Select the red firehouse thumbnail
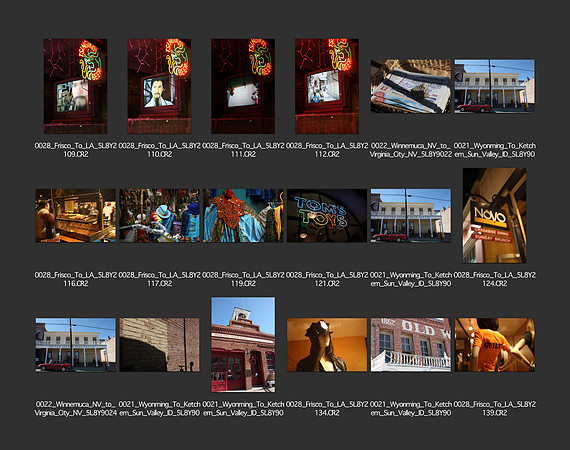Viewport: 570px width, 450px height. pos(243,345)
